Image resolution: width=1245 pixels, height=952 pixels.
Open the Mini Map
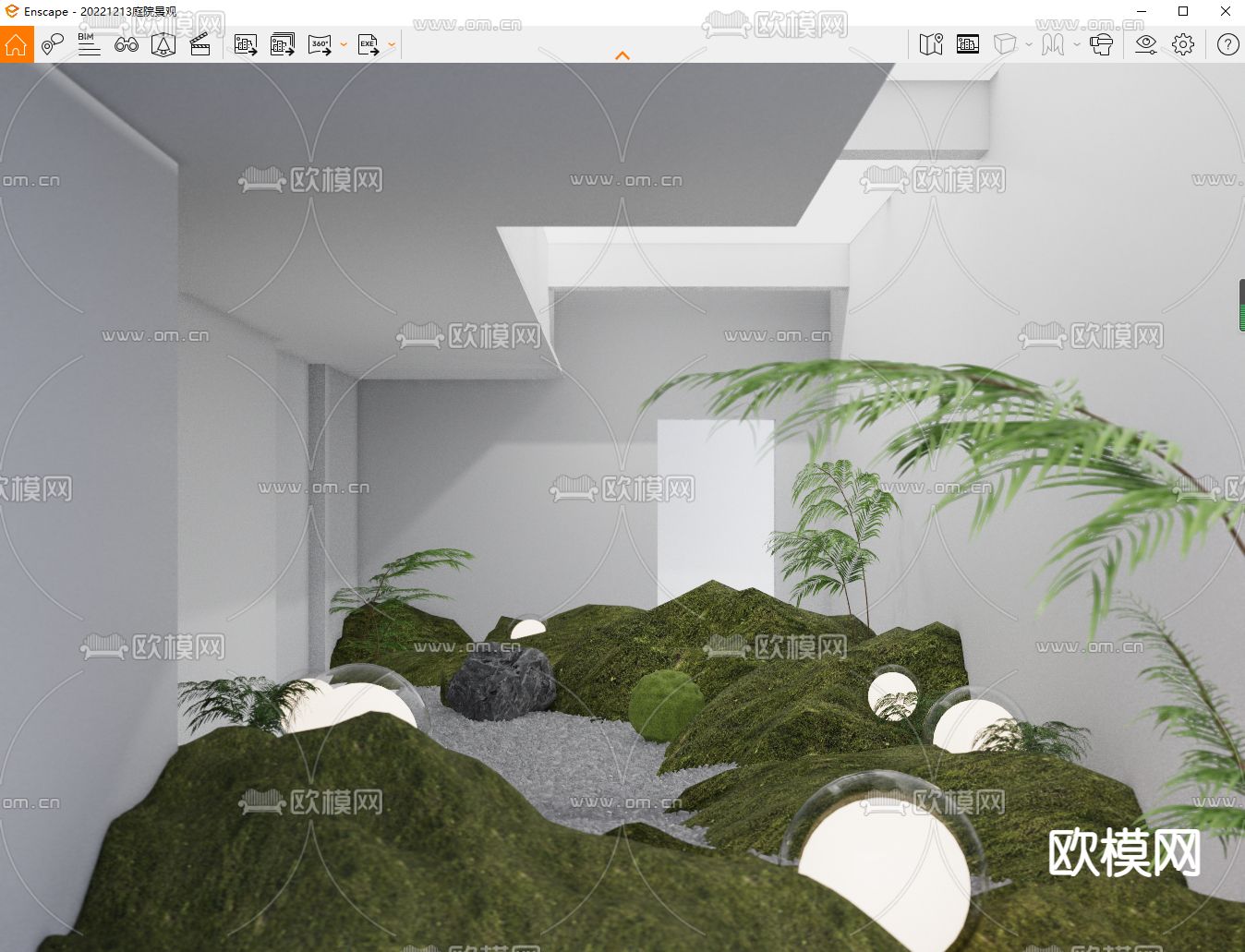coord(931,43)
